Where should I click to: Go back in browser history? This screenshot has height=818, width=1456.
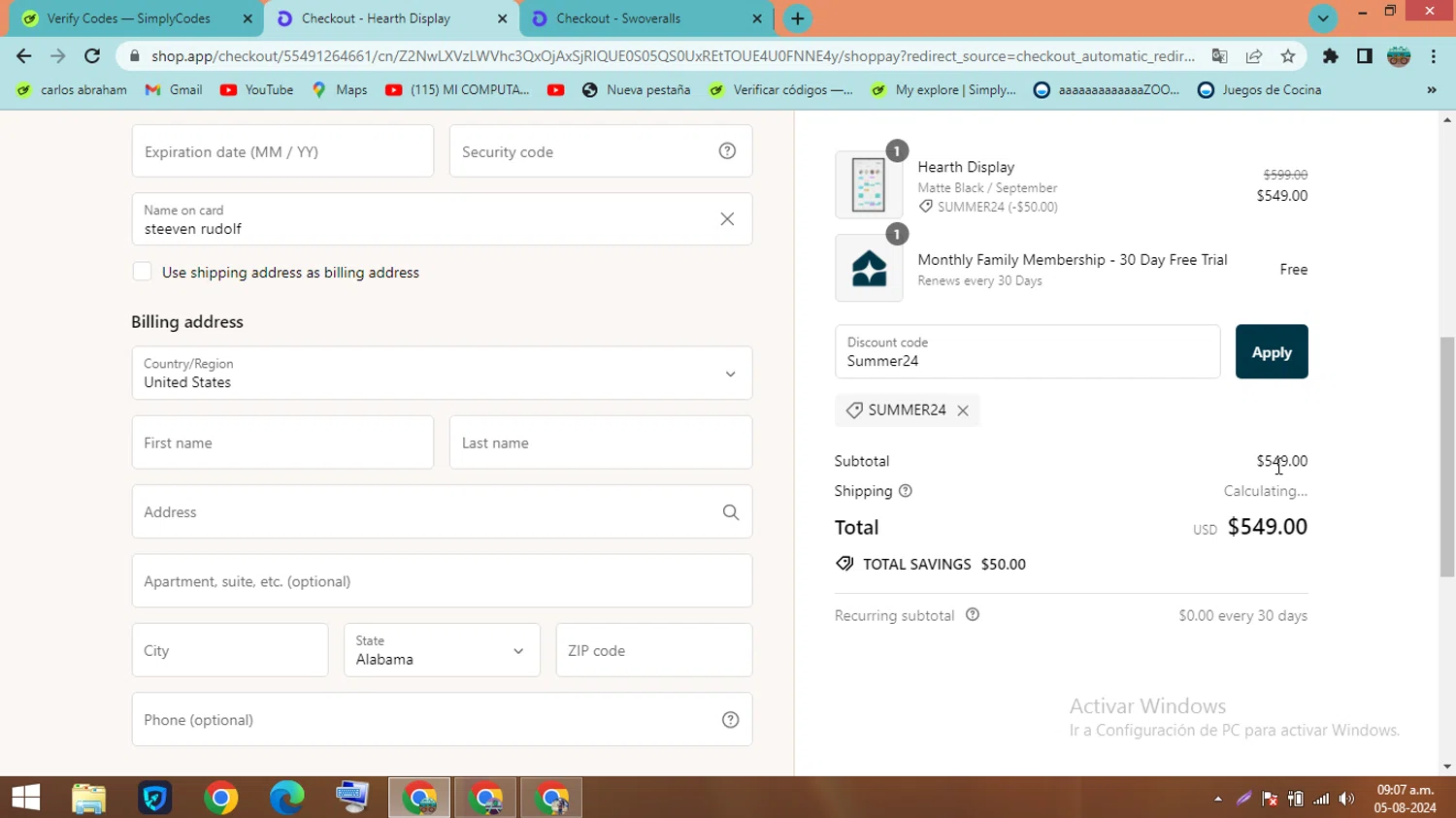[x=24, y=56]
